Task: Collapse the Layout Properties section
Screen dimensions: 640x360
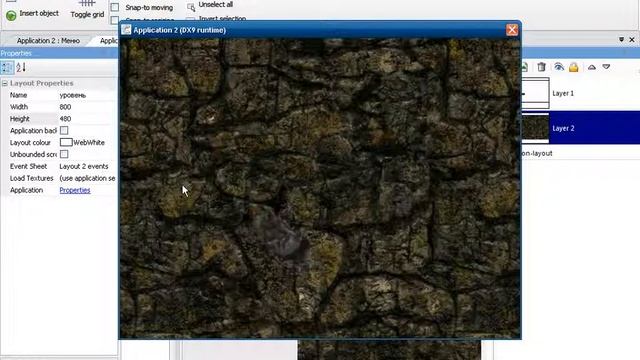Action: [5, 83]
